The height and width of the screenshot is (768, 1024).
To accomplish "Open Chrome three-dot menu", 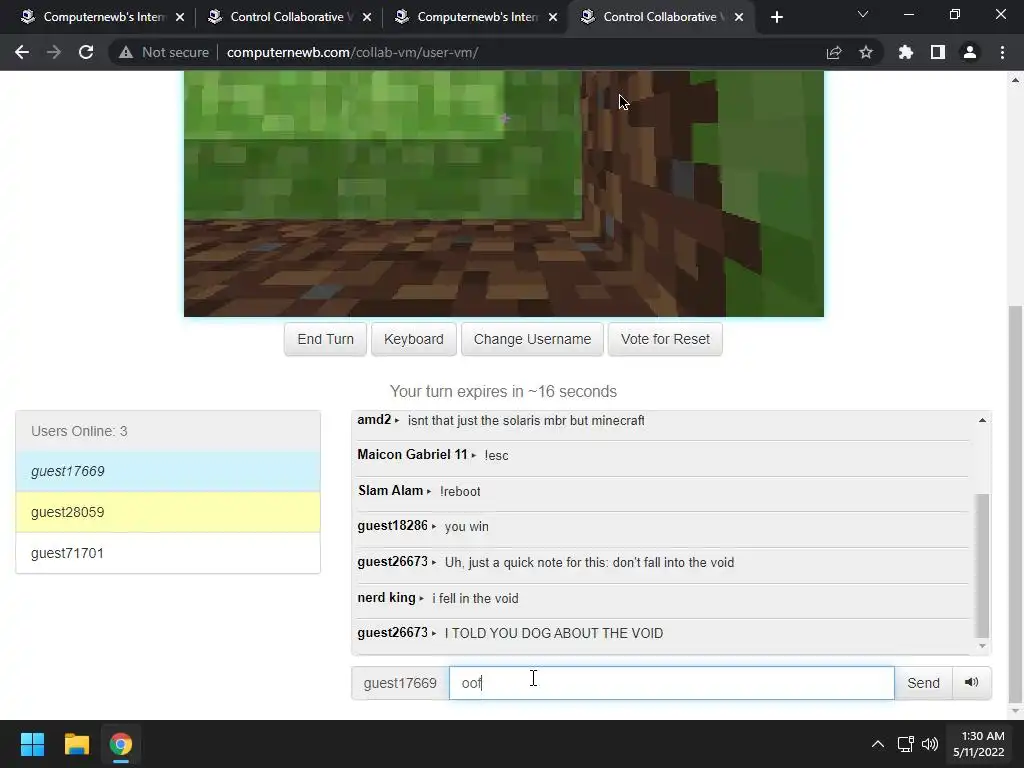I will pyautogui.click(x=1002, y=52).
